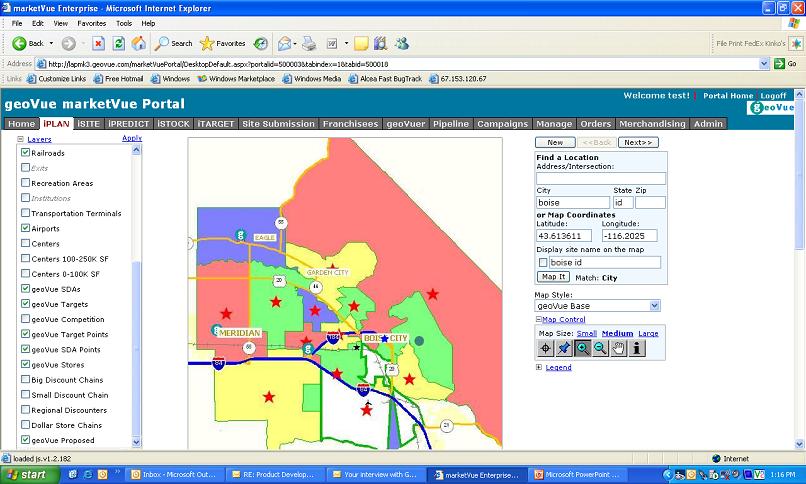Click the Apply layers link
The image size is (806, 484).
(132, 138)
